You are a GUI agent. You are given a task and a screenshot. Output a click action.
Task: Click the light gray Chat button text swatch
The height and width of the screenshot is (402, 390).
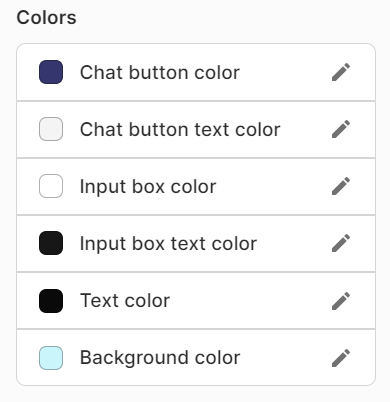[51, 129]
